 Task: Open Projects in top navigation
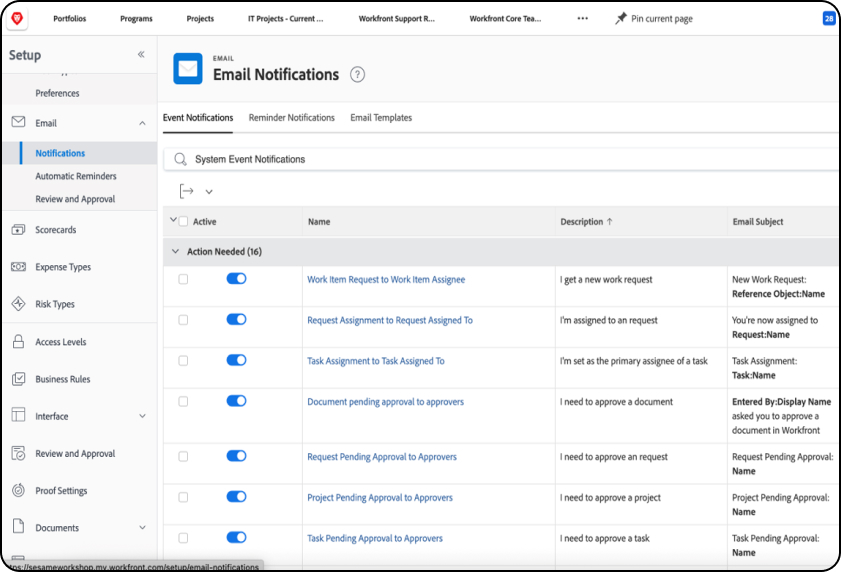[x=200, y=18]
